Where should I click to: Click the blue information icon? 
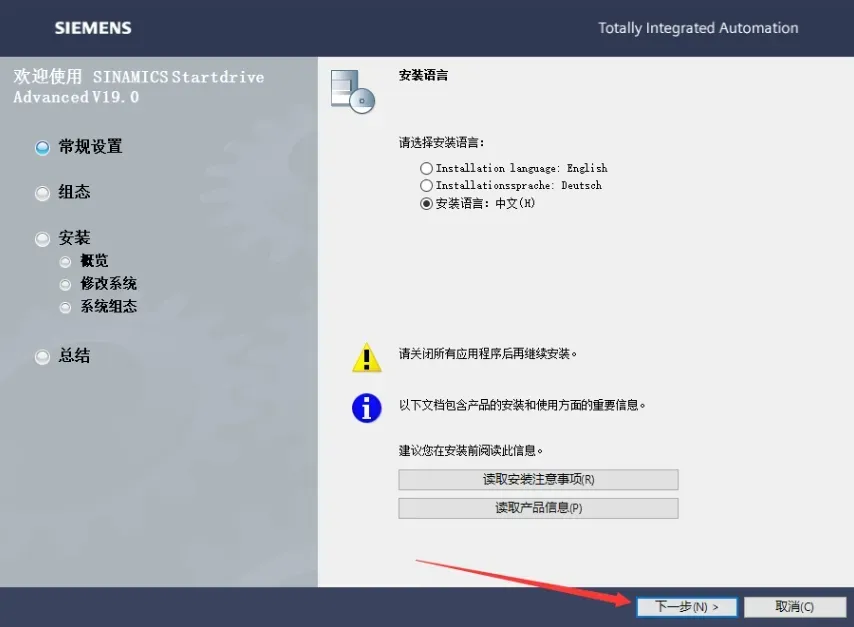pos(367,408)
